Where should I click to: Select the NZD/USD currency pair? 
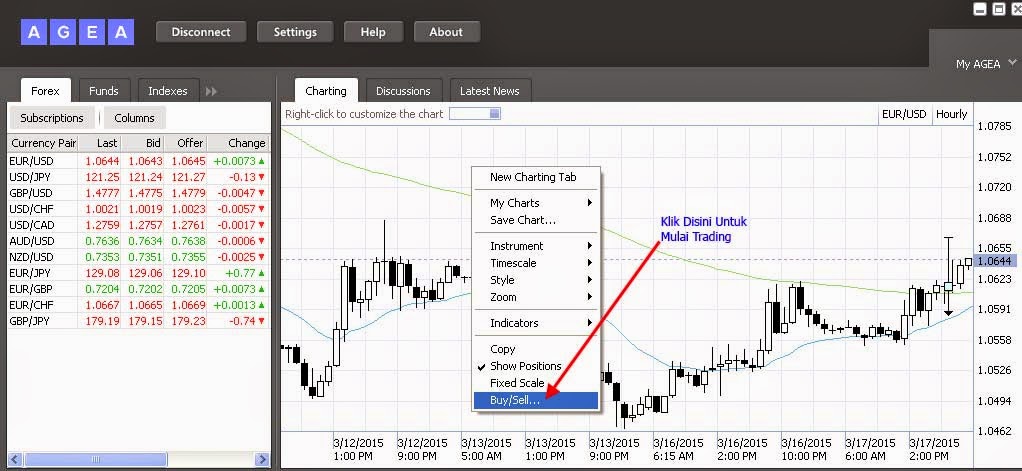(x=31, y=257)
